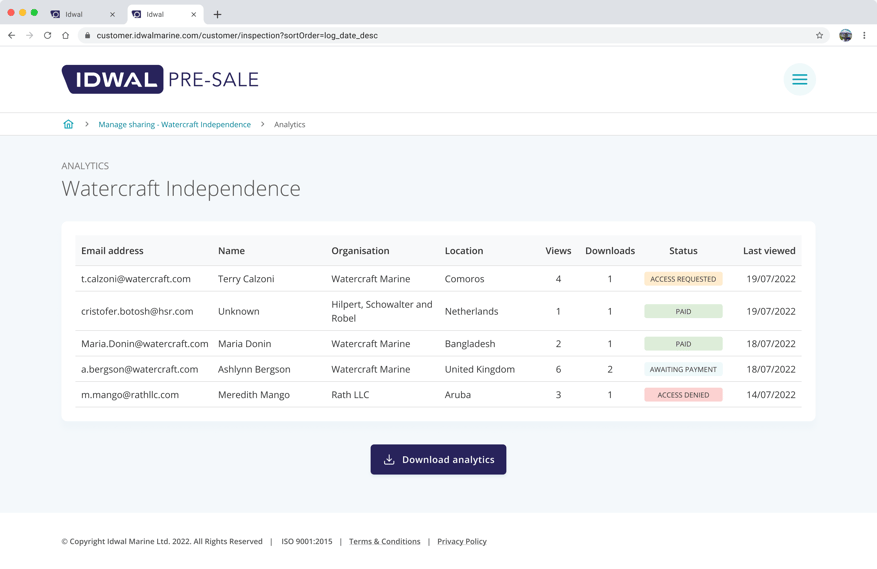Viewport: 877px width, 569px height.
Task: Click the name Meredith Mango
Action: point(254,394)
